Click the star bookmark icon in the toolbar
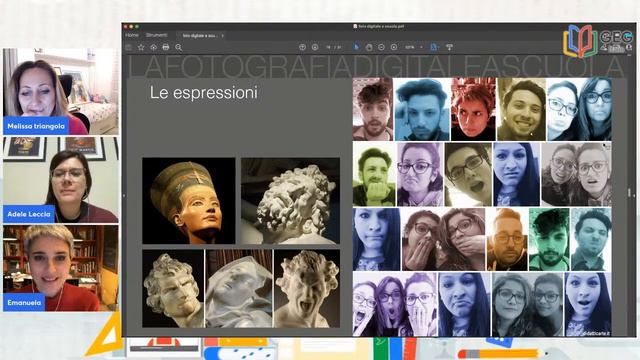 [141, 47]
